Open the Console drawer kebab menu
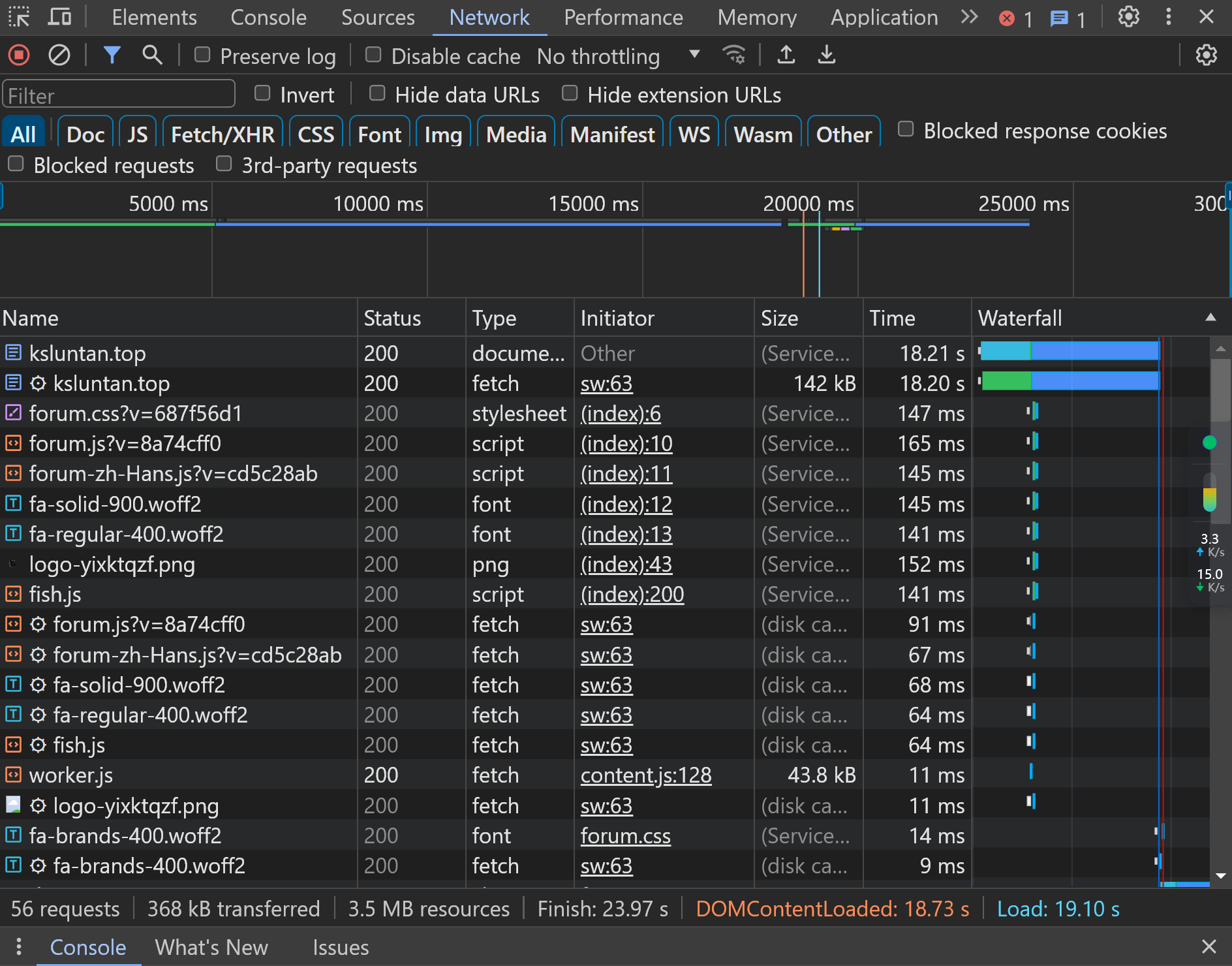The height and width of the screenshot is (966, 1232). [19, 946]
